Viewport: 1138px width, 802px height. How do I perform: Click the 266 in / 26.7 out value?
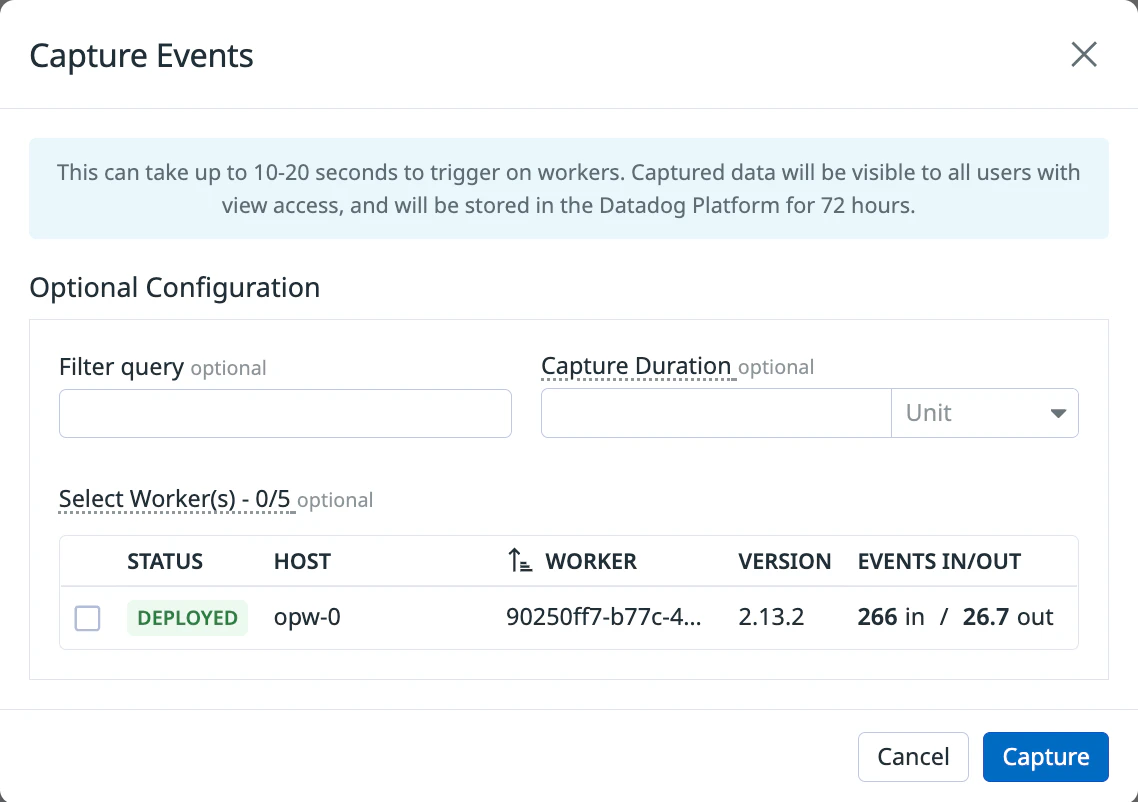click(x=955, y=618)
